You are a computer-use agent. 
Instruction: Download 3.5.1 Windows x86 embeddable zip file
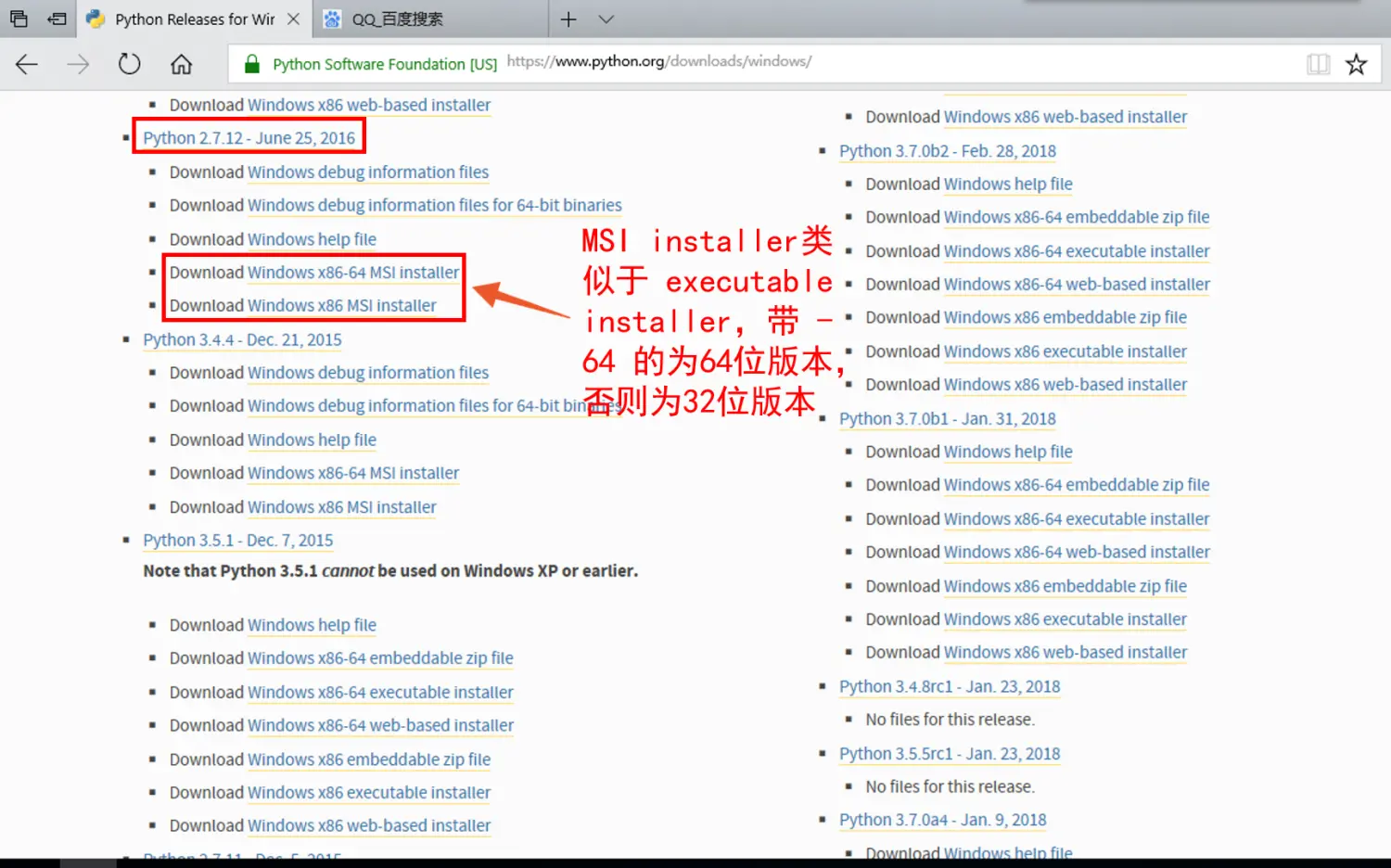[x=369, y=759]
